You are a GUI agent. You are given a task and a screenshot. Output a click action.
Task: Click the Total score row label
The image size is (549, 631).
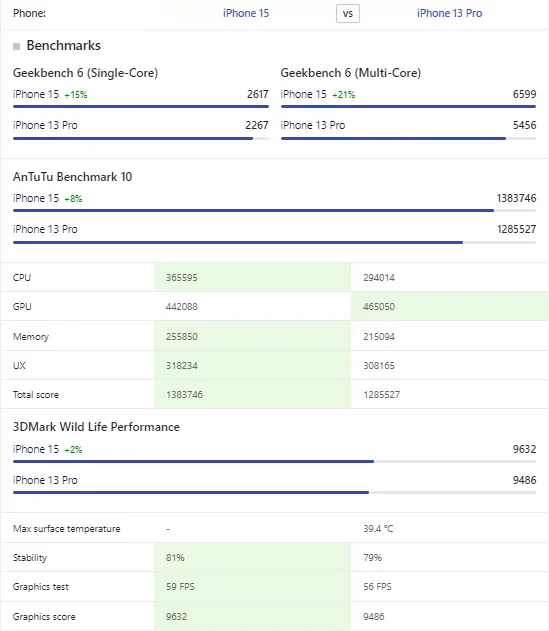36,395
